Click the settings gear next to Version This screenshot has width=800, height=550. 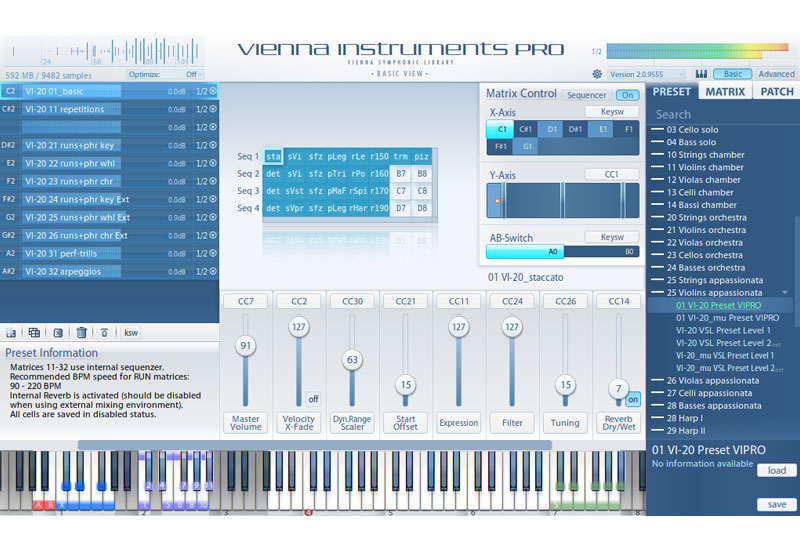tap(597, 74)
